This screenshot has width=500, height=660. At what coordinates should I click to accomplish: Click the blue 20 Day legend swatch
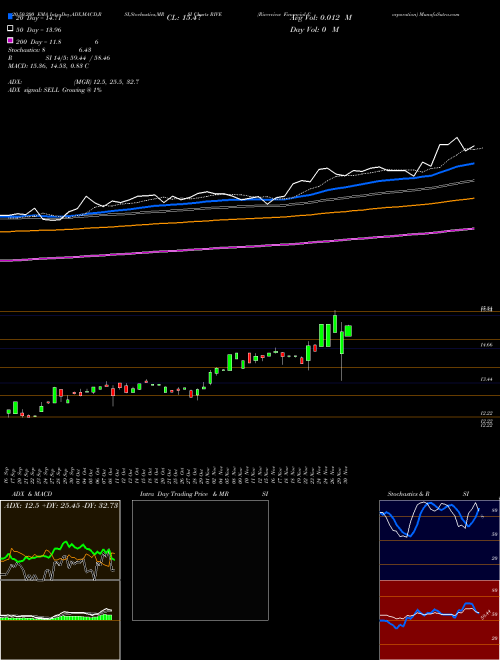pyautogui.click(x=10, y=17)
